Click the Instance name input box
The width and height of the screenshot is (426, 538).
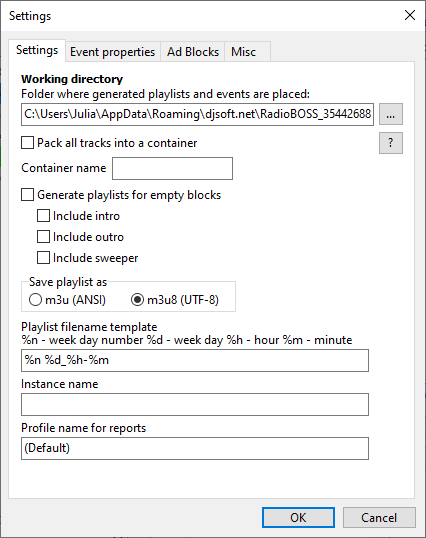pos(195,405)
